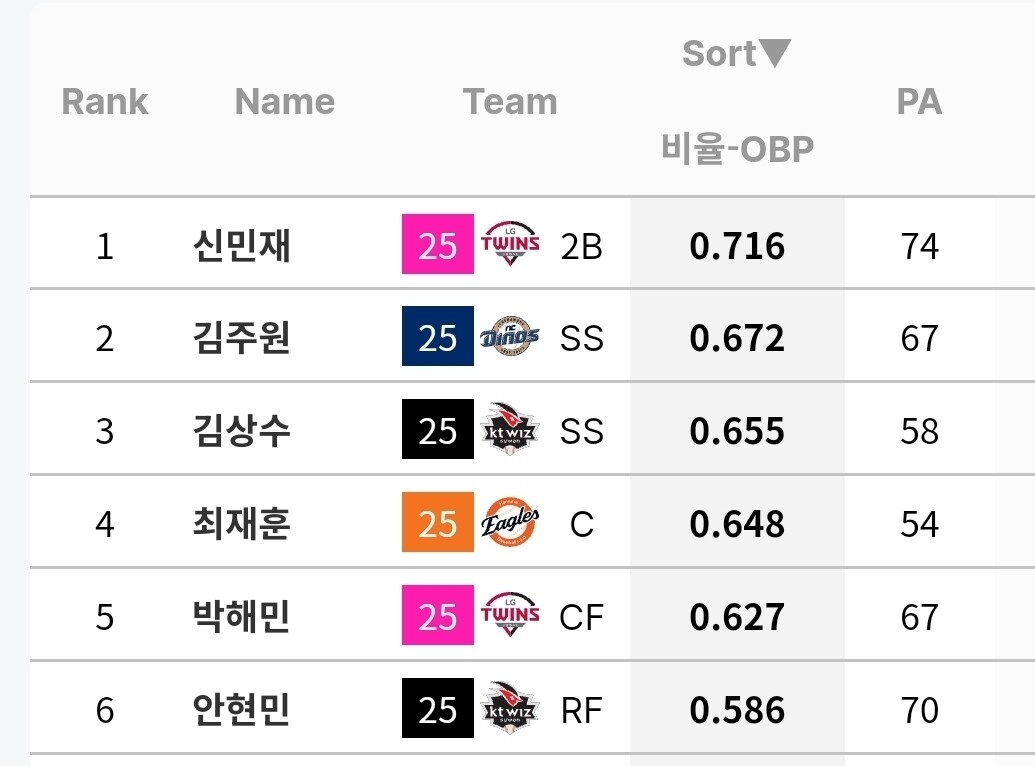Open player 김주원 profile link
The width and height of the screenshot is (1035, 766).
point(241,338)
